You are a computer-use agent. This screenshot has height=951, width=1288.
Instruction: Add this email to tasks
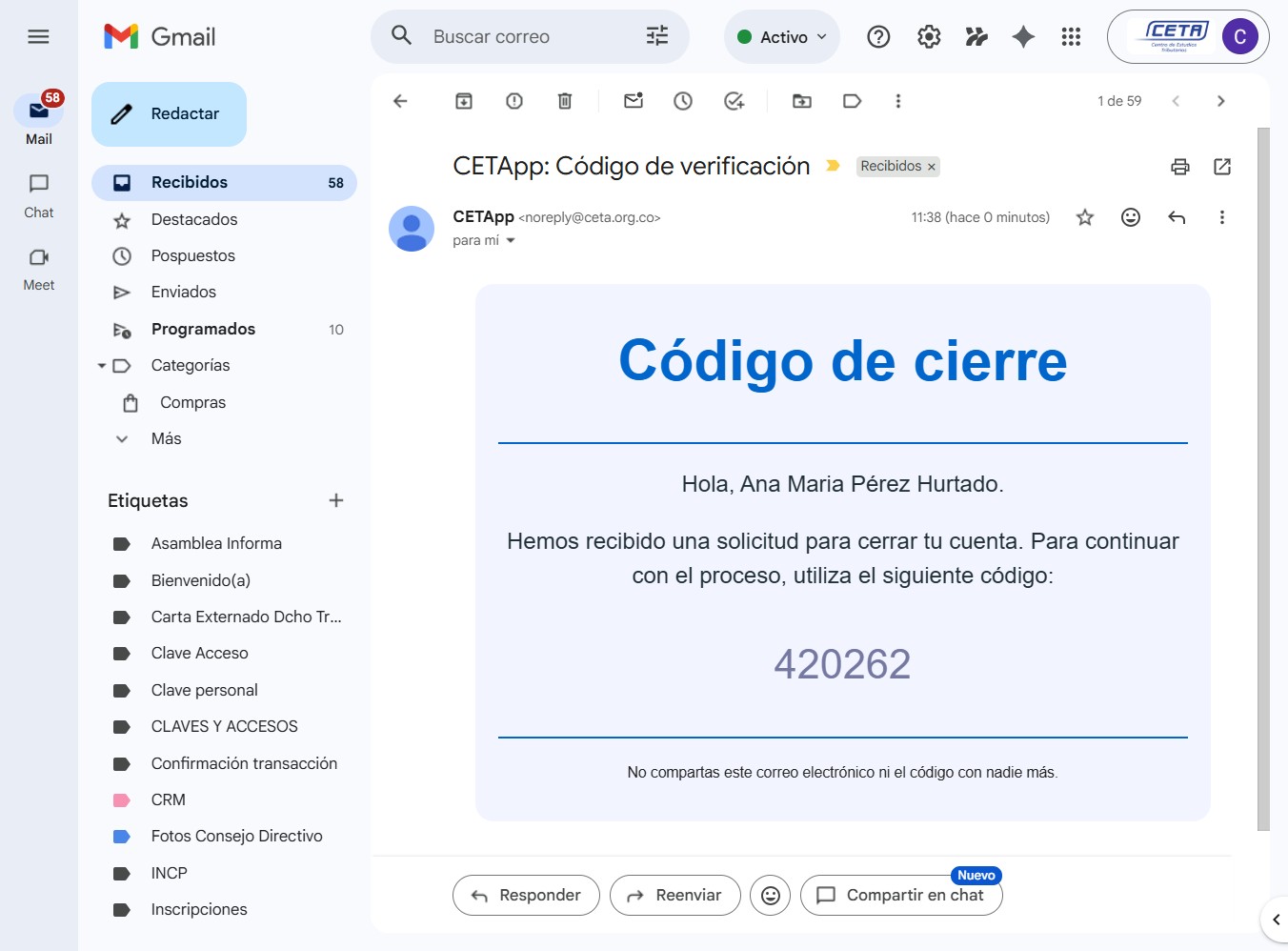734,101
